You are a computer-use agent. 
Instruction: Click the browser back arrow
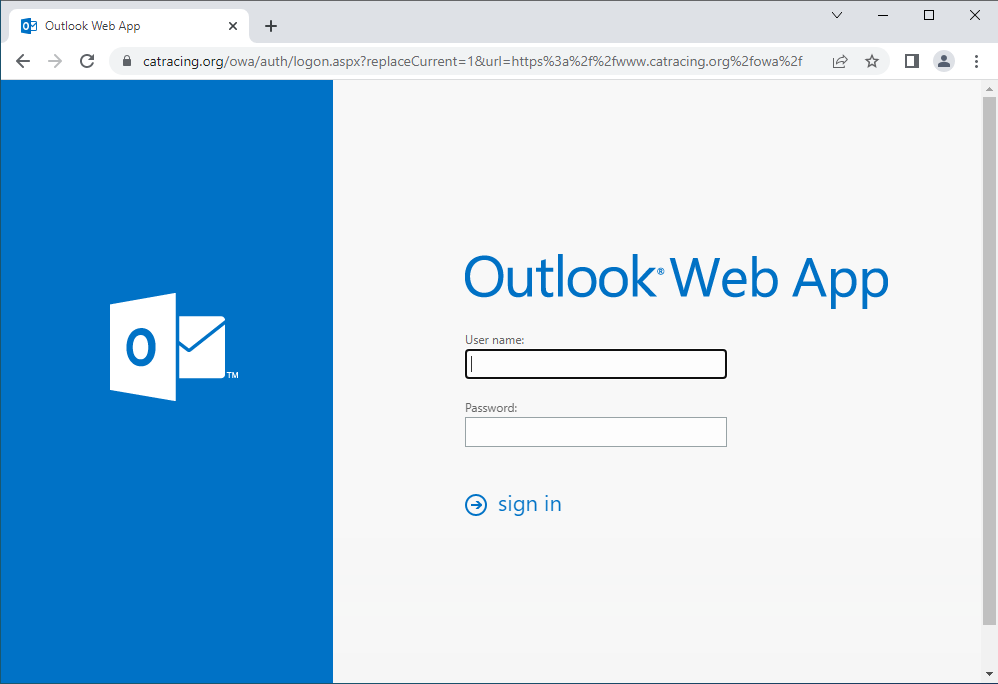click(23, 61)
